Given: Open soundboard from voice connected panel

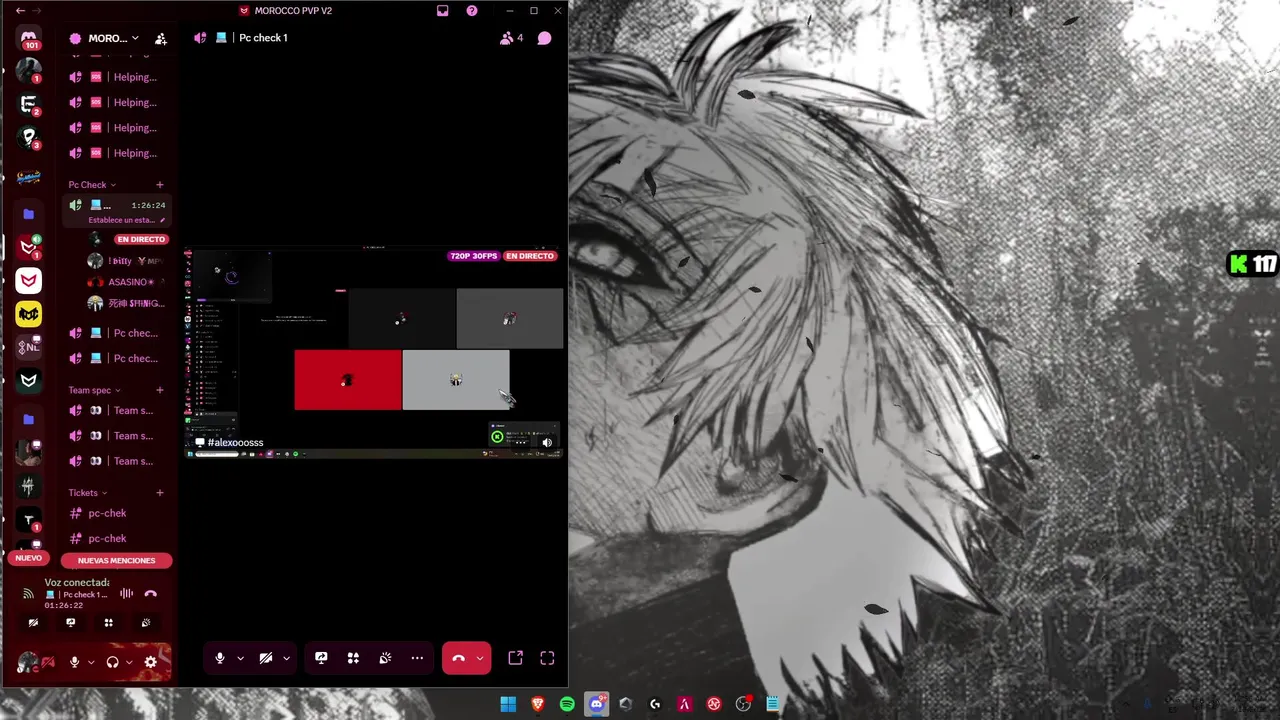Looking at the screenshot, I should 146,622.
